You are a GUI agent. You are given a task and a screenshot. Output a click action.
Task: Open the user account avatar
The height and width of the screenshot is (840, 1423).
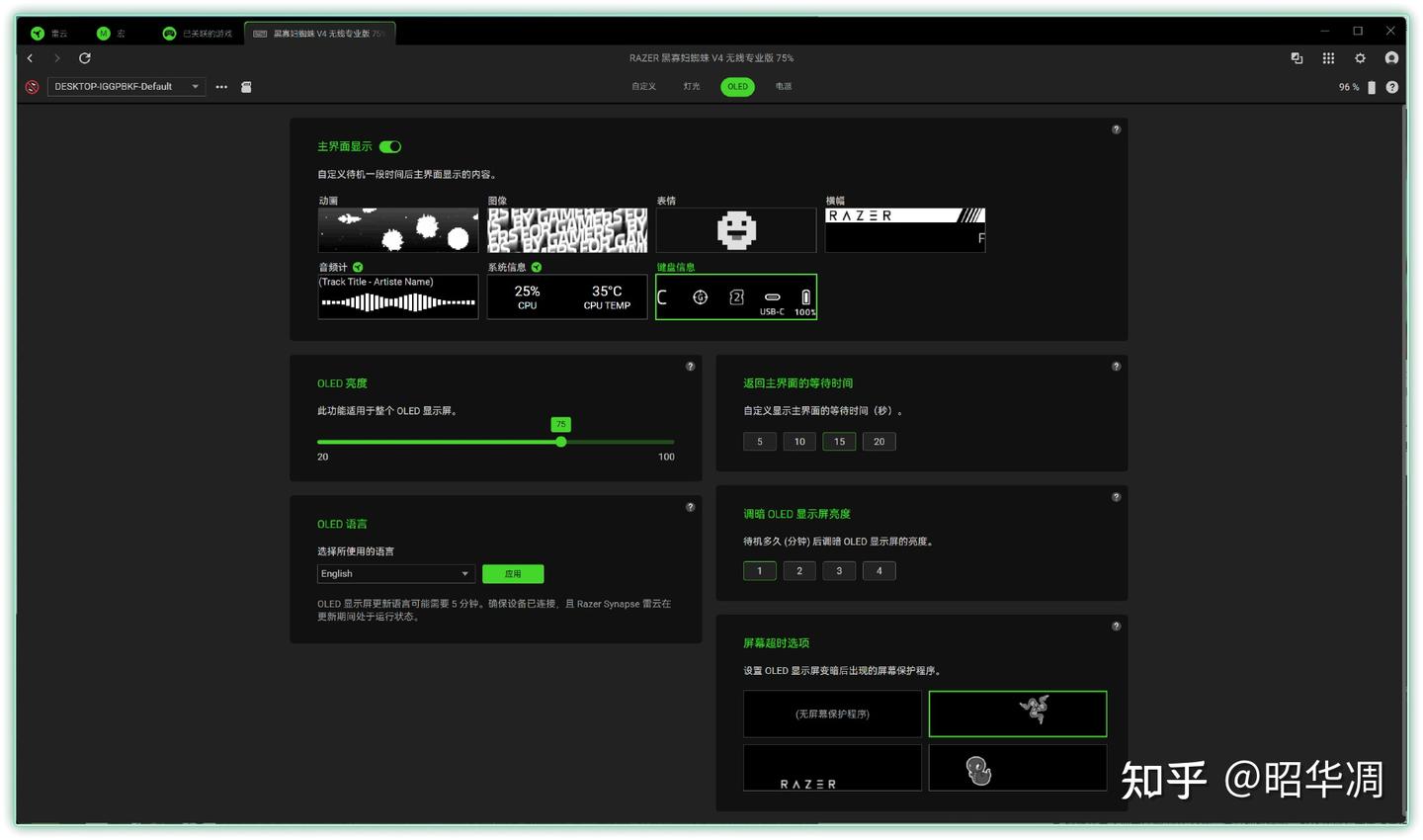point(1391,58)
